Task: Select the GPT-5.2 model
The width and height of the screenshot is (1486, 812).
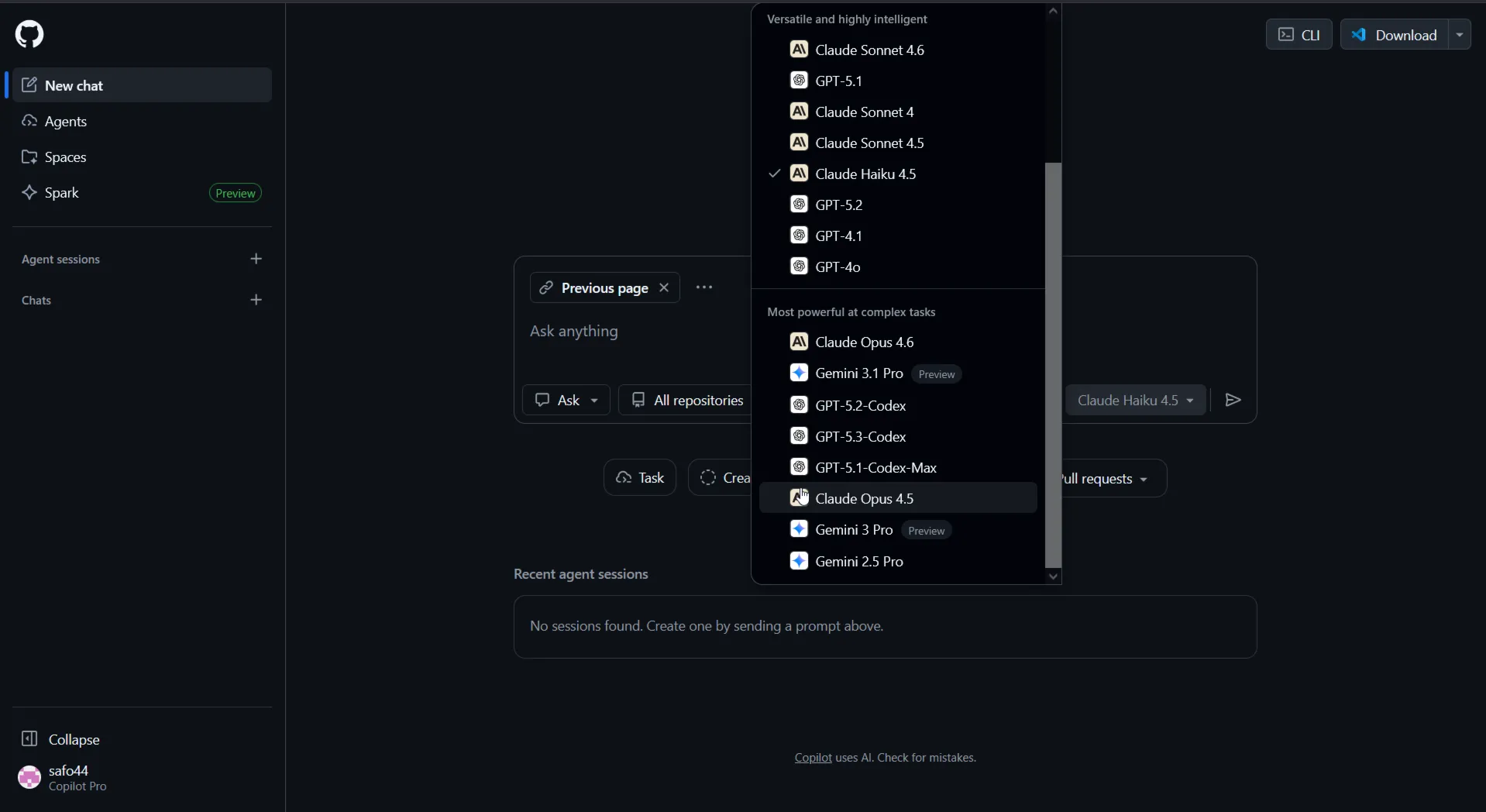Action: (898, 205)
